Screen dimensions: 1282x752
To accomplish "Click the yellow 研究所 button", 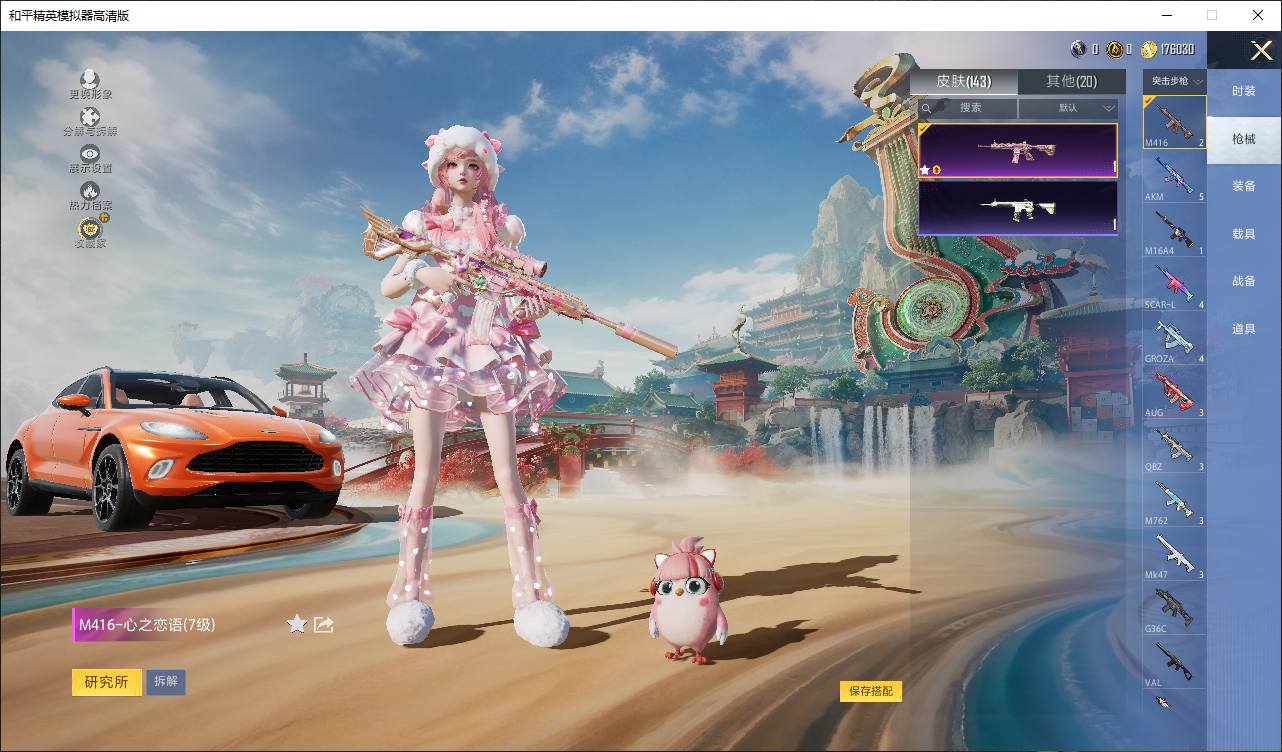I will coord(106,682).
